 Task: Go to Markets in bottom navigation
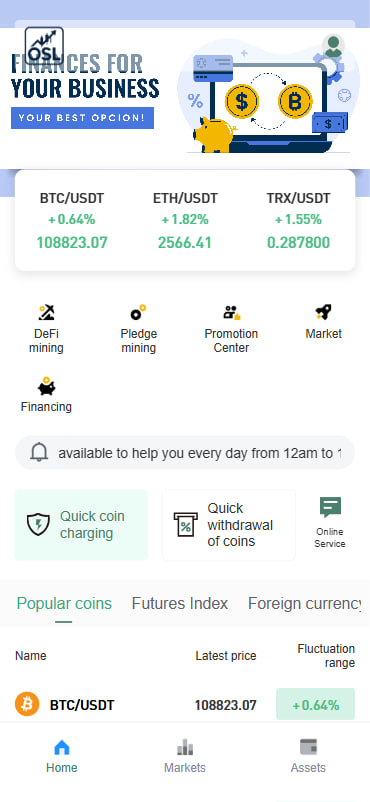tap(185, 756)
